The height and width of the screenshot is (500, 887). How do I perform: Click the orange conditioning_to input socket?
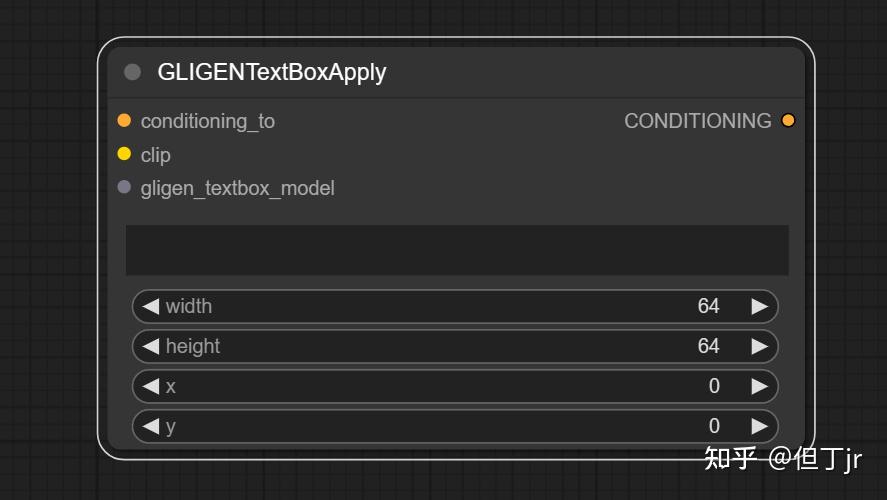click(124, 120)
